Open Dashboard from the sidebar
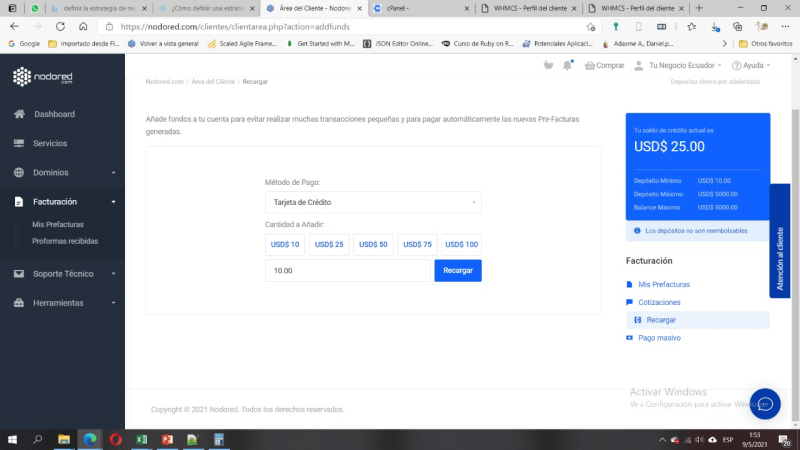Image resolution: width=800 pixels, height=450 pixels. coord(54,114)
